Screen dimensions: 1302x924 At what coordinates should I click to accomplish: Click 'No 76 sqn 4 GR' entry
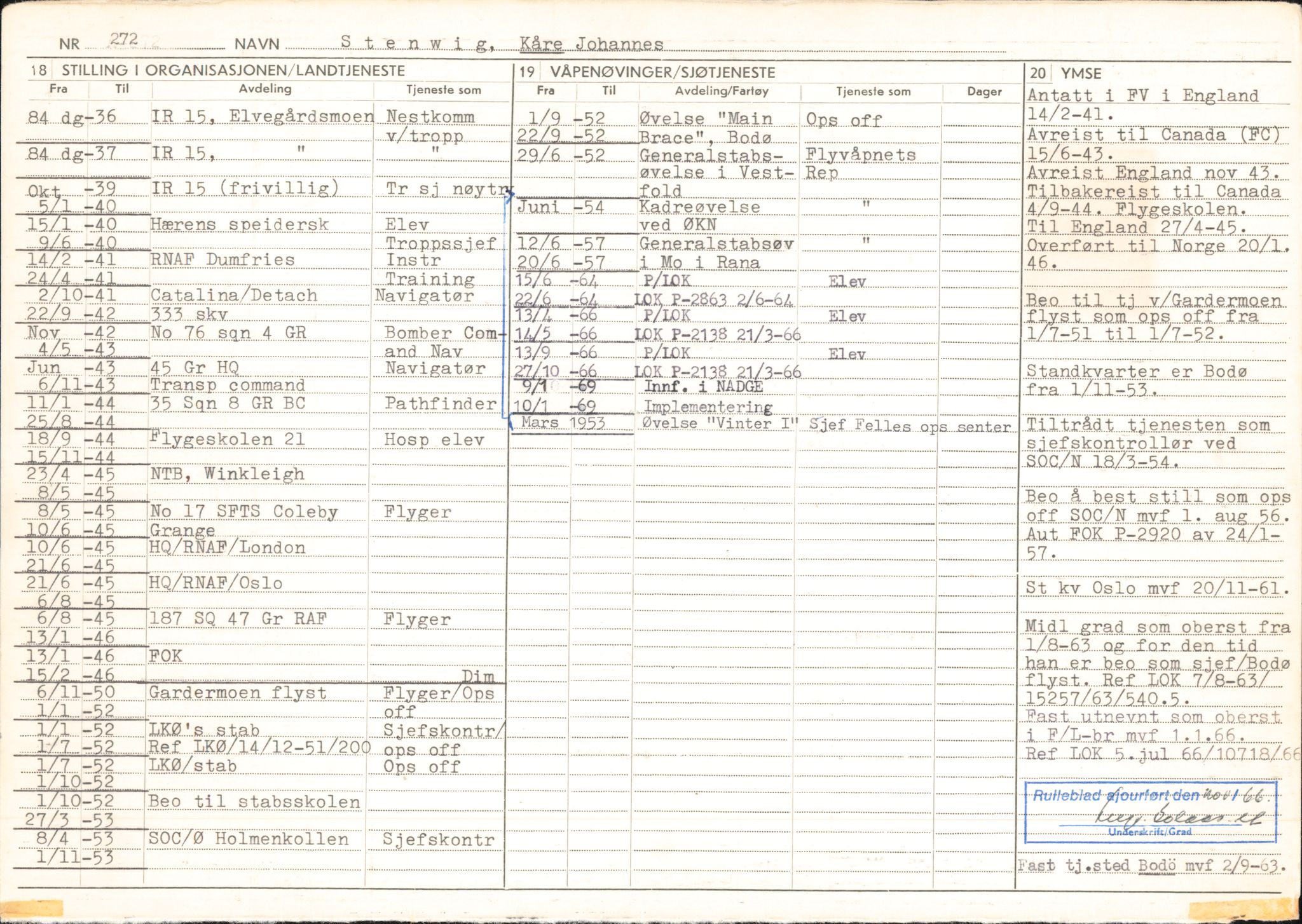click(229, 332)
